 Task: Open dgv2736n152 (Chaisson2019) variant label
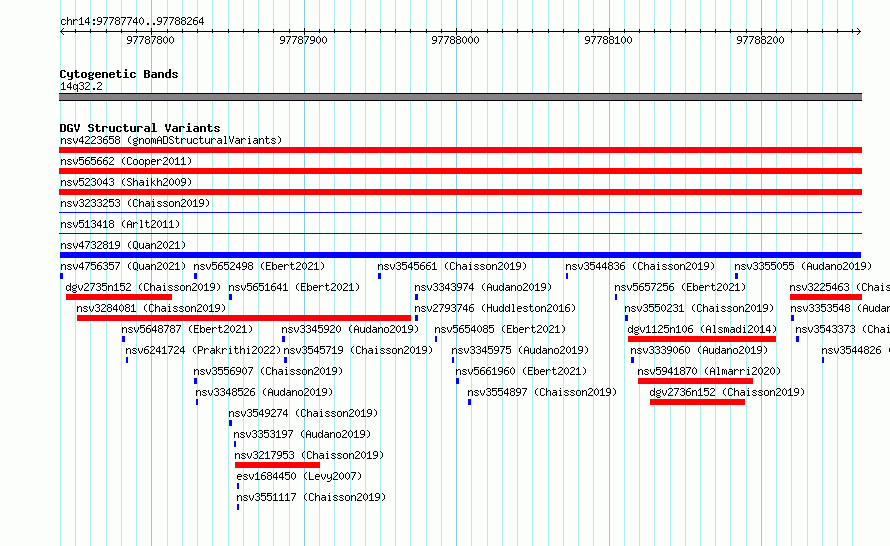728,392
